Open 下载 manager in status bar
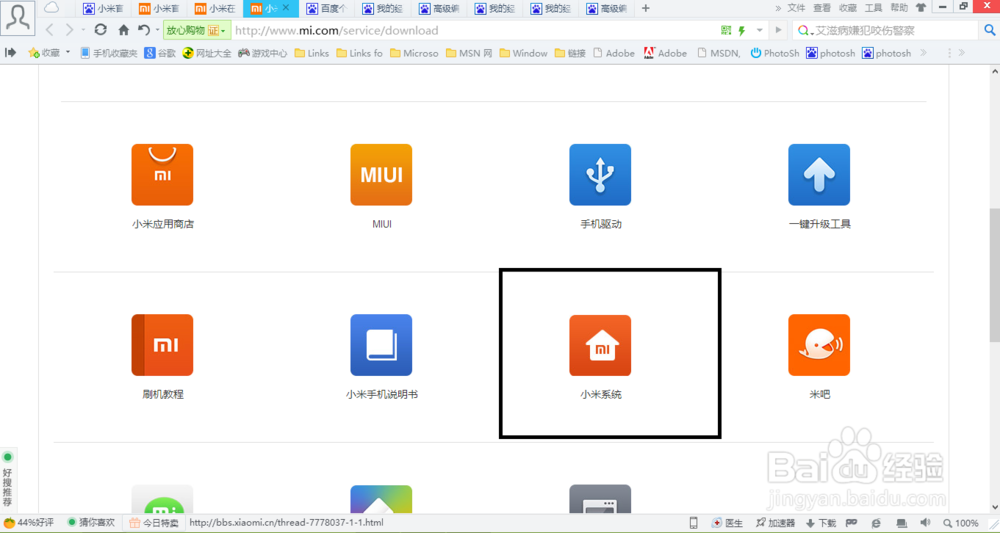This screenshot has height=533, width=1000. [821, 523]
